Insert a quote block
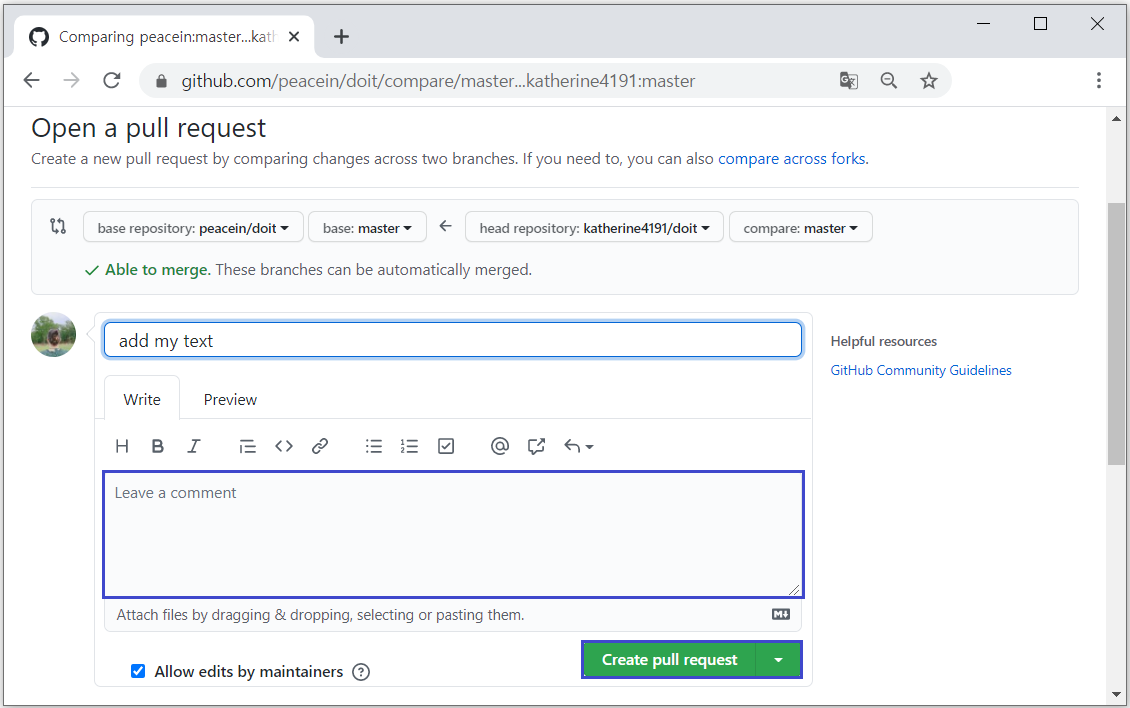1130x708 pixels. click(x=247, y=446)
